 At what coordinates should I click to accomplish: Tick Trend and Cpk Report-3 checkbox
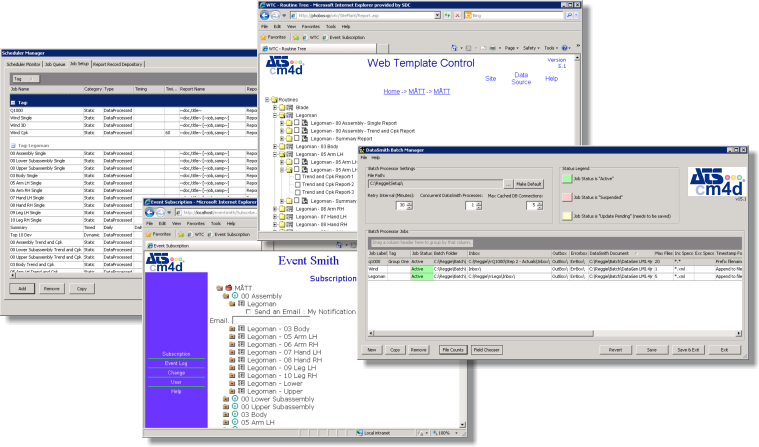298,193
